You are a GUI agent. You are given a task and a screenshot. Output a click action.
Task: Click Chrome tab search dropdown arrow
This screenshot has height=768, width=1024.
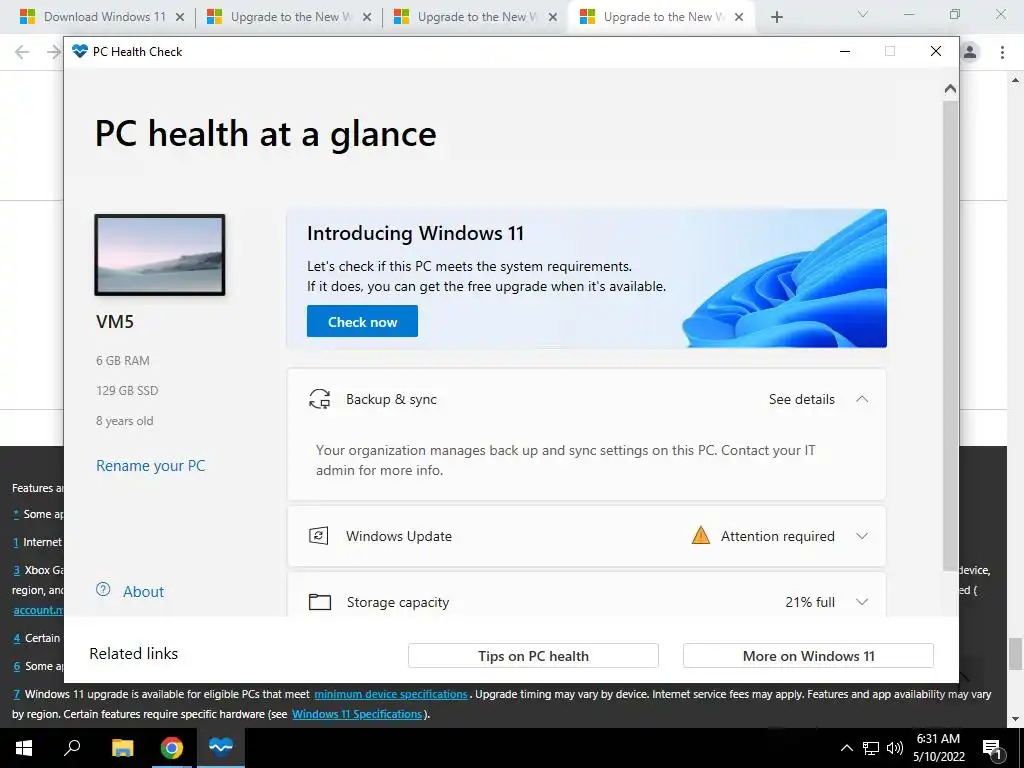[862, 14]
